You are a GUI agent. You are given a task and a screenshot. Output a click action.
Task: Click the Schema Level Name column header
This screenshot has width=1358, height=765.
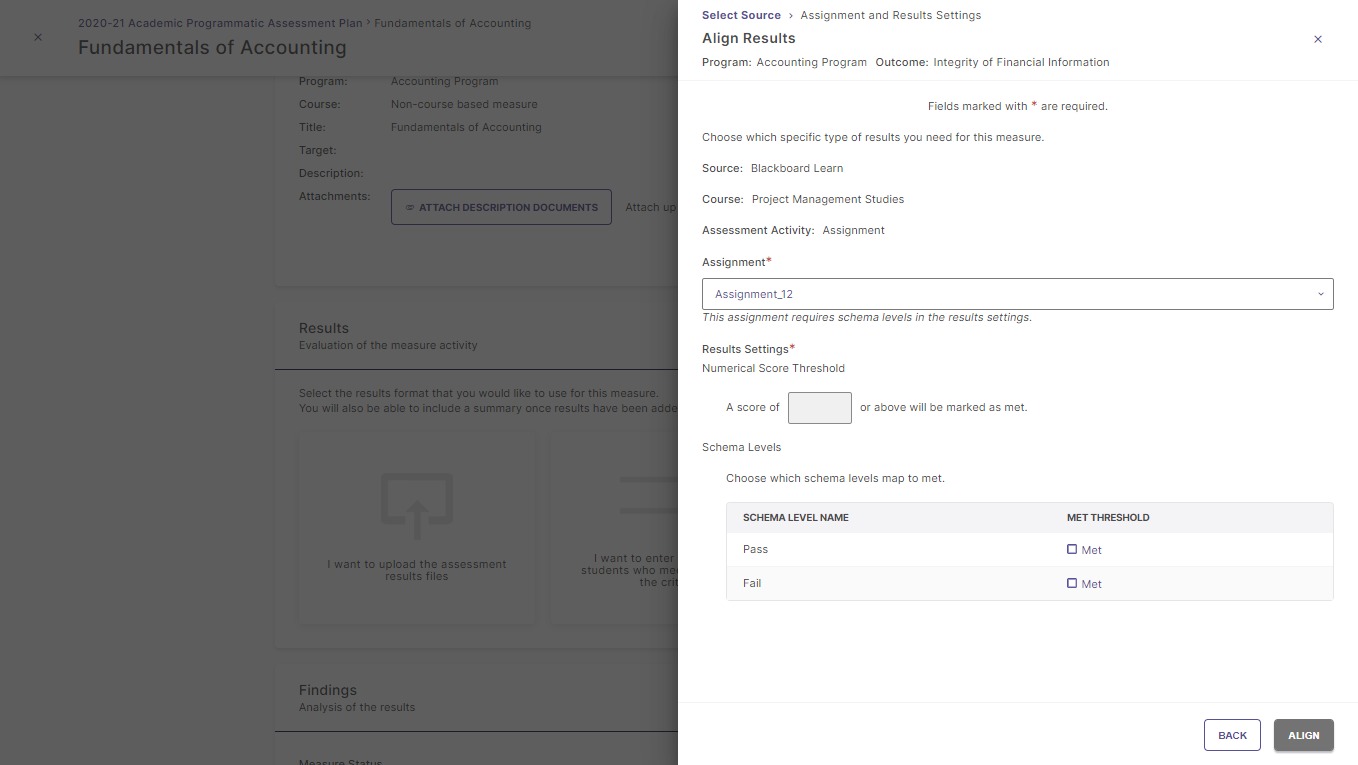point(795,518)
